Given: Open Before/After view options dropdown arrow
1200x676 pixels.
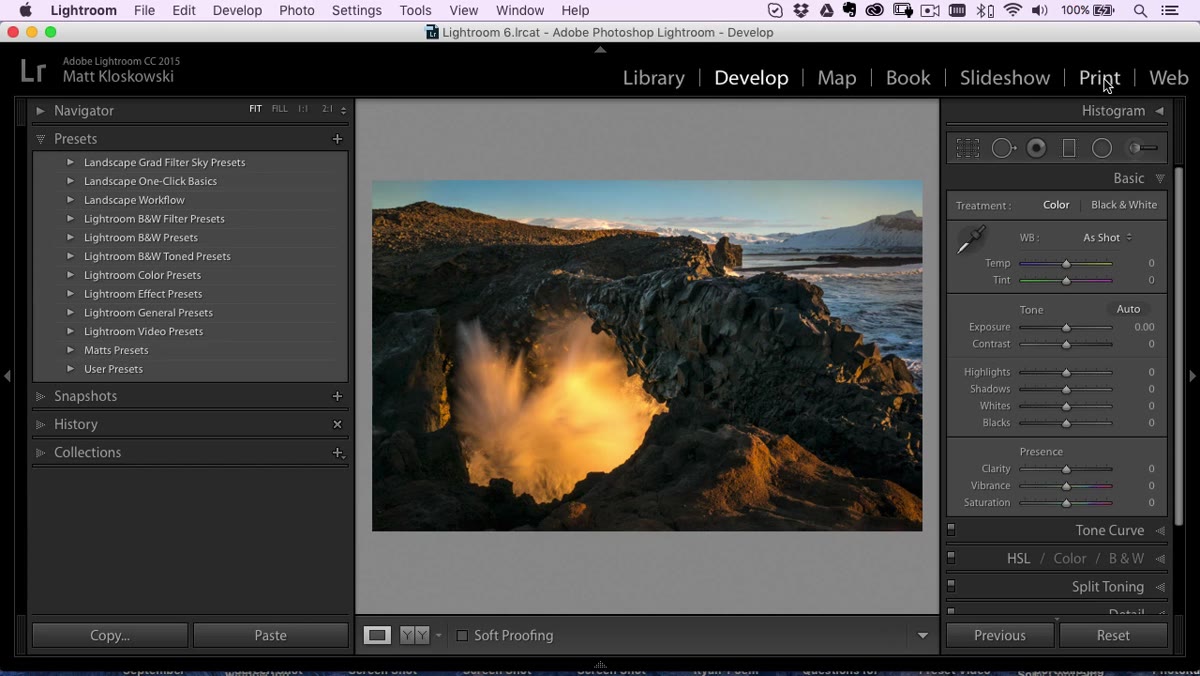Looking at the screenshot, I should point(438,635).
